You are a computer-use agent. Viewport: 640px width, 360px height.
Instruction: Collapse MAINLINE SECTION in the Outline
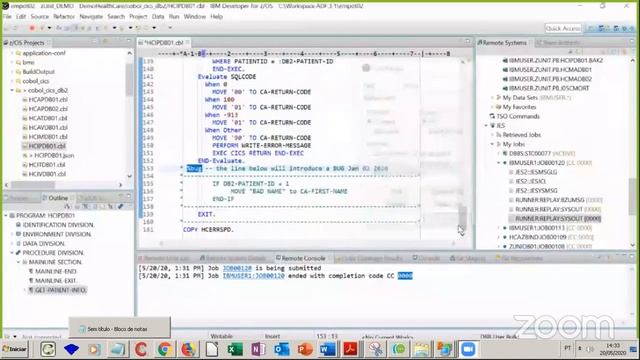(18, 262)
